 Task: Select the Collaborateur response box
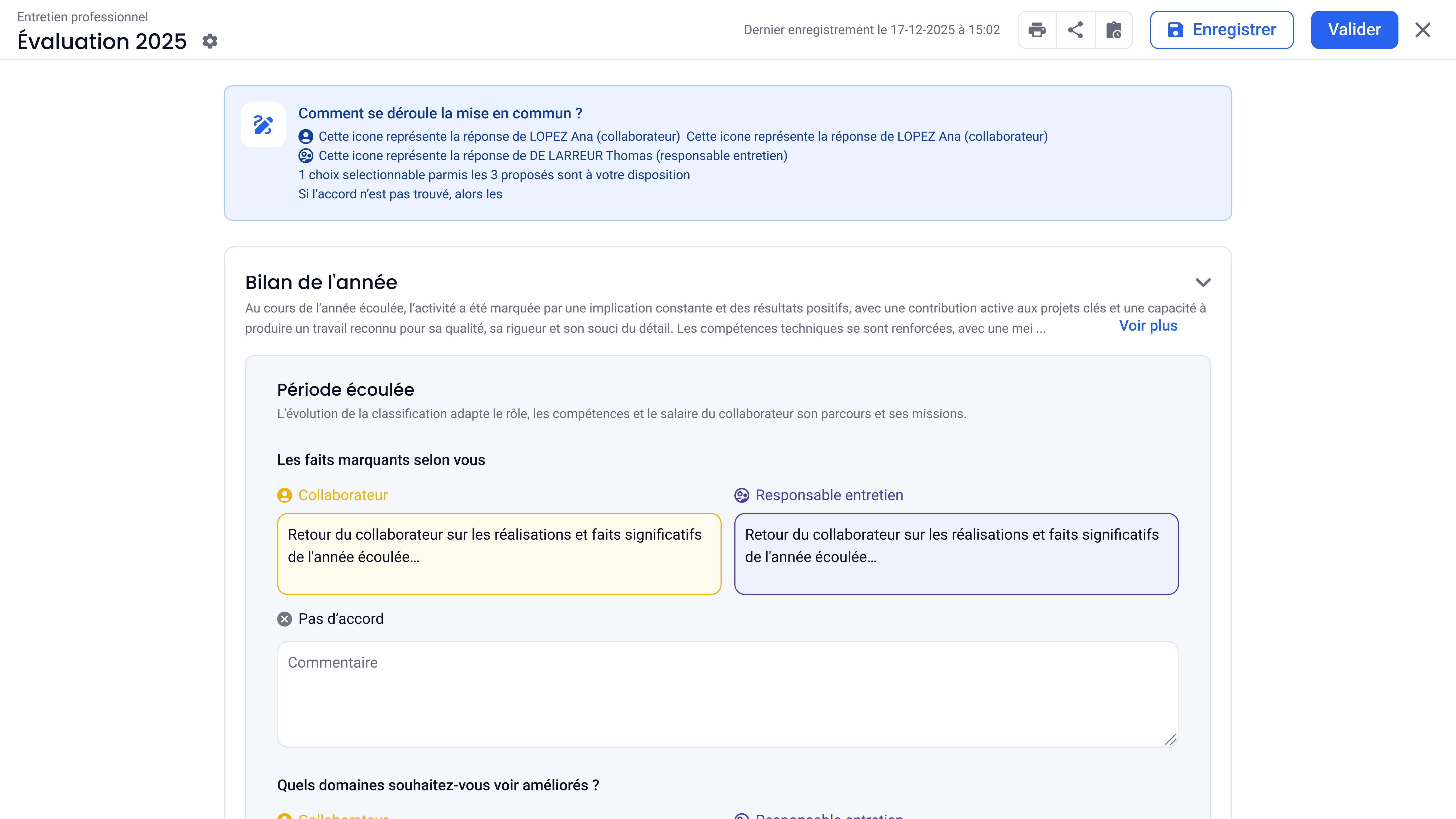pos(499,554)
